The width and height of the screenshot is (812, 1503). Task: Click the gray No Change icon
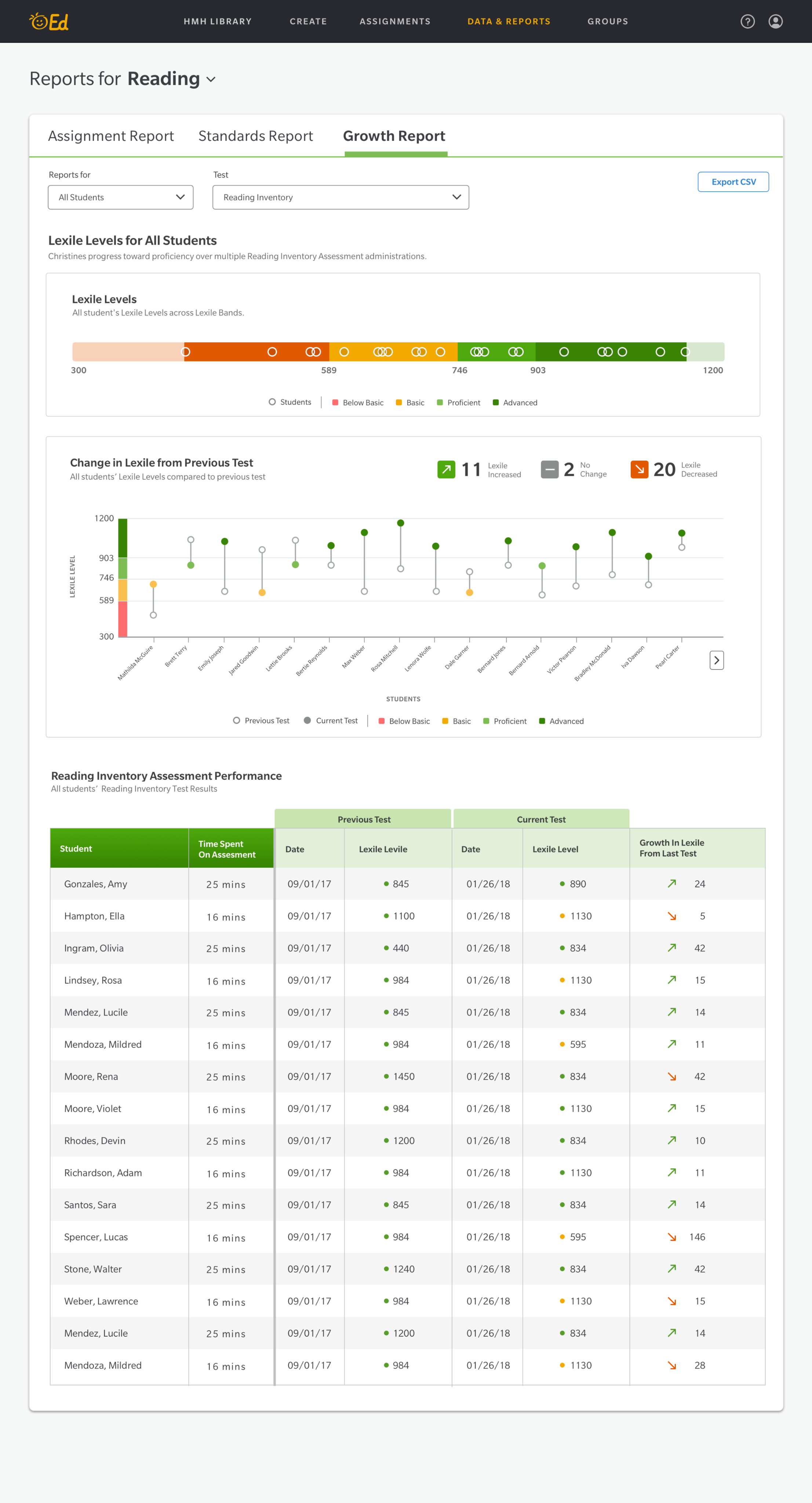[x=550, y=469]
